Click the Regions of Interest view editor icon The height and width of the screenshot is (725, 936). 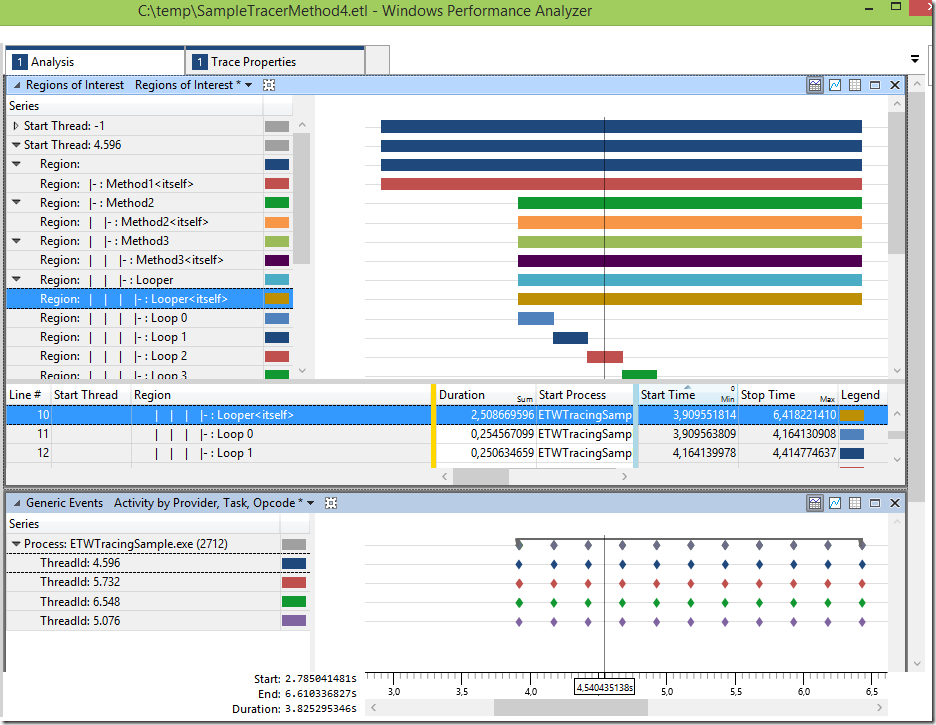[x=269, y=85]
